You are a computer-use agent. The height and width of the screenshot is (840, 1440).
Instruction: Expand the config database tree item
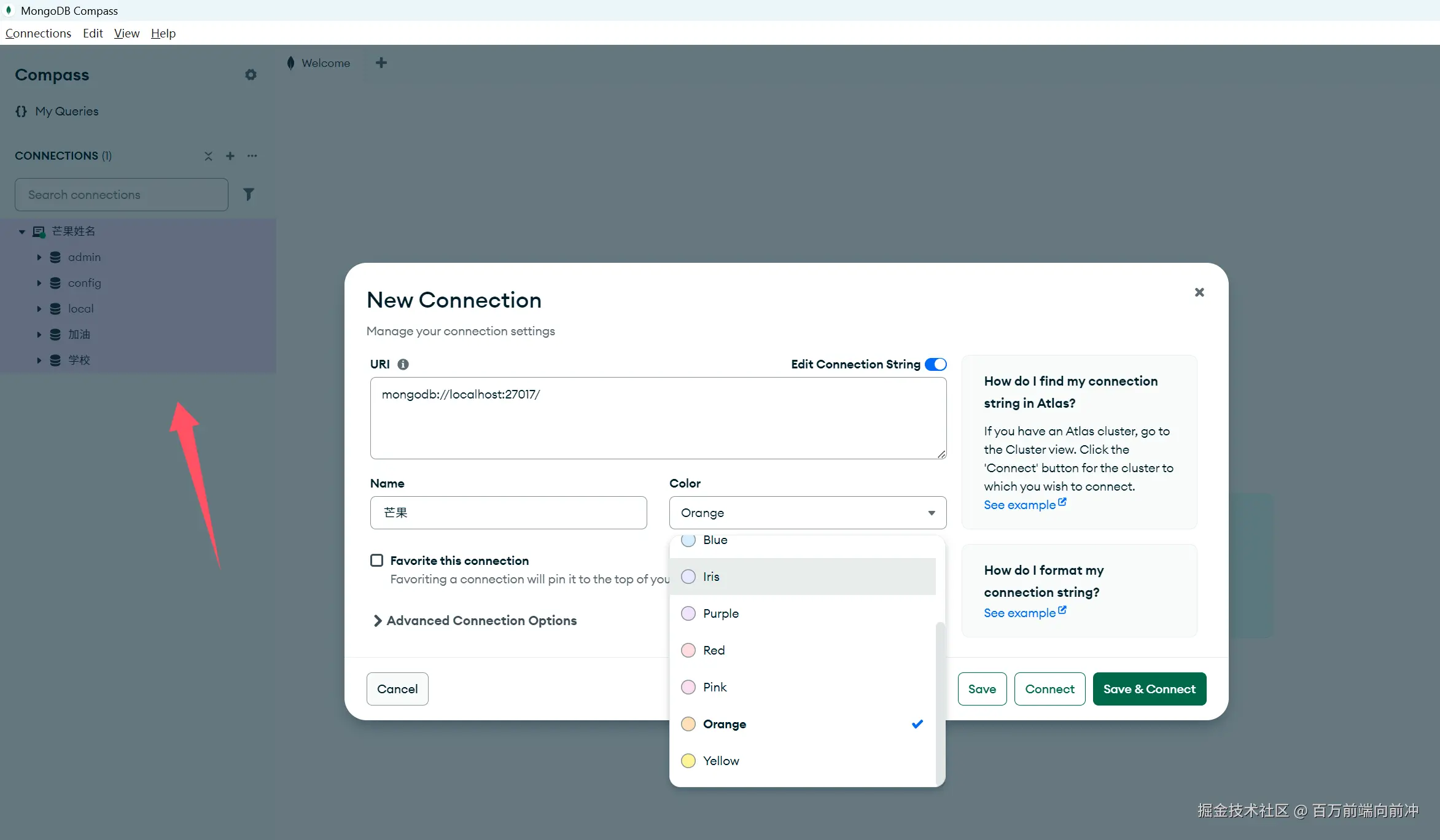39,283
